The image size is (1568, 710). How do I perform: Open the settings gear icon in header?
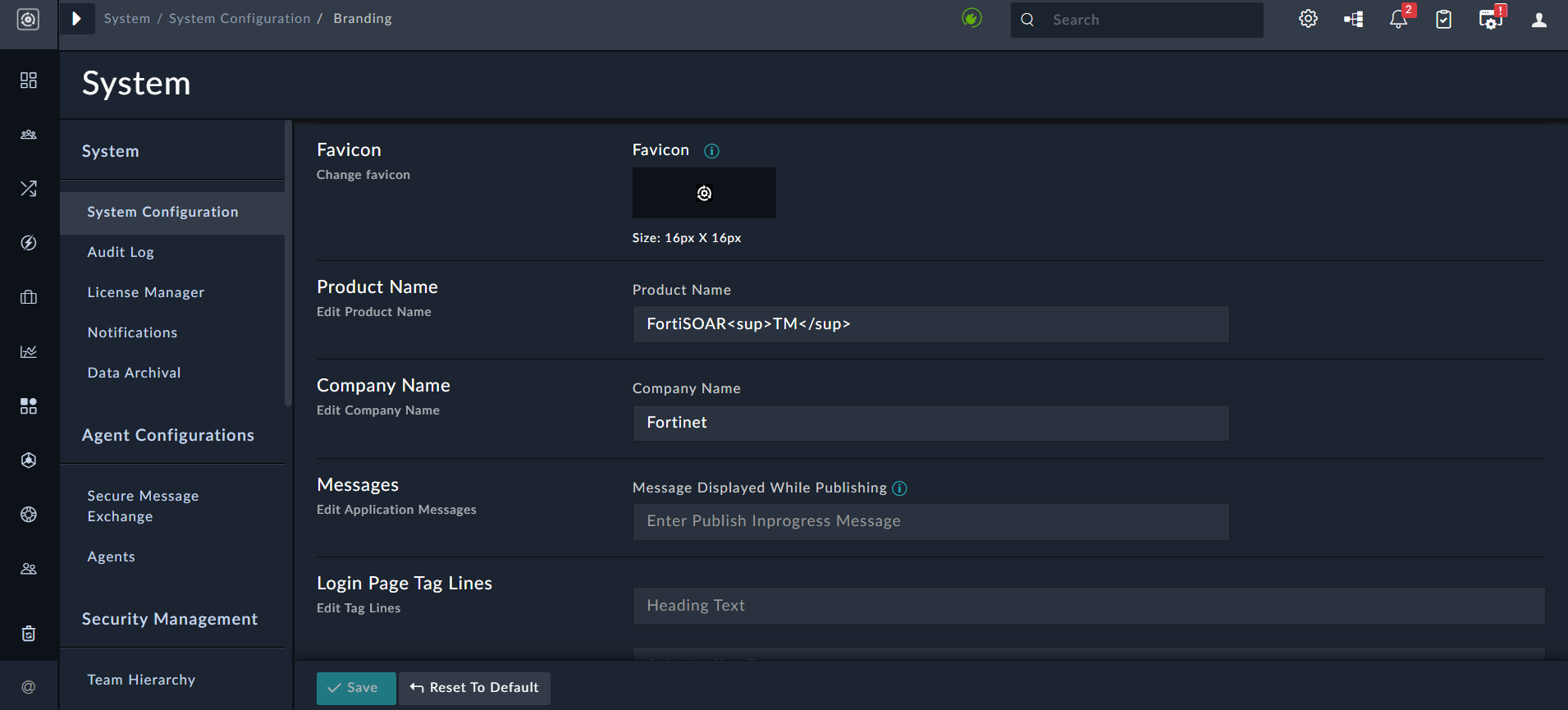(1308, 19)
